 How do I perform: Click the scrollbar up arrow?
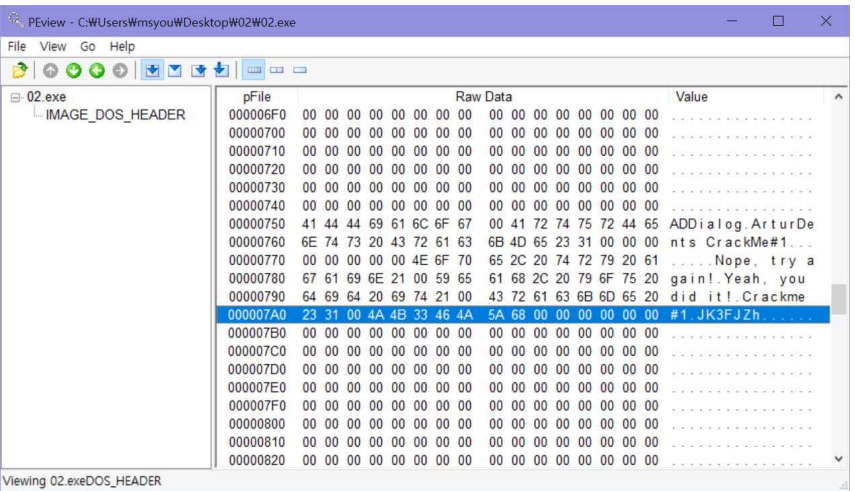(x=839, y=97)
